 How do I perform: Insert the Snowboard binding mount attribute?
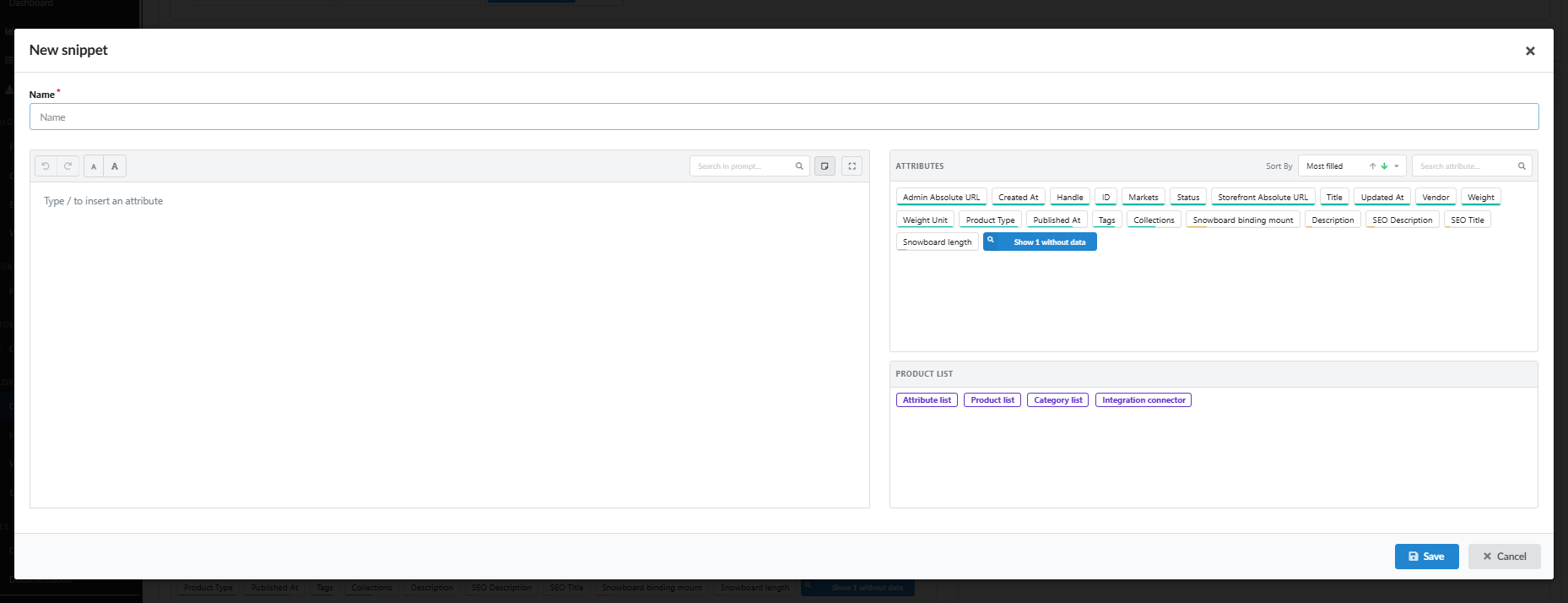pos(1242,220)
